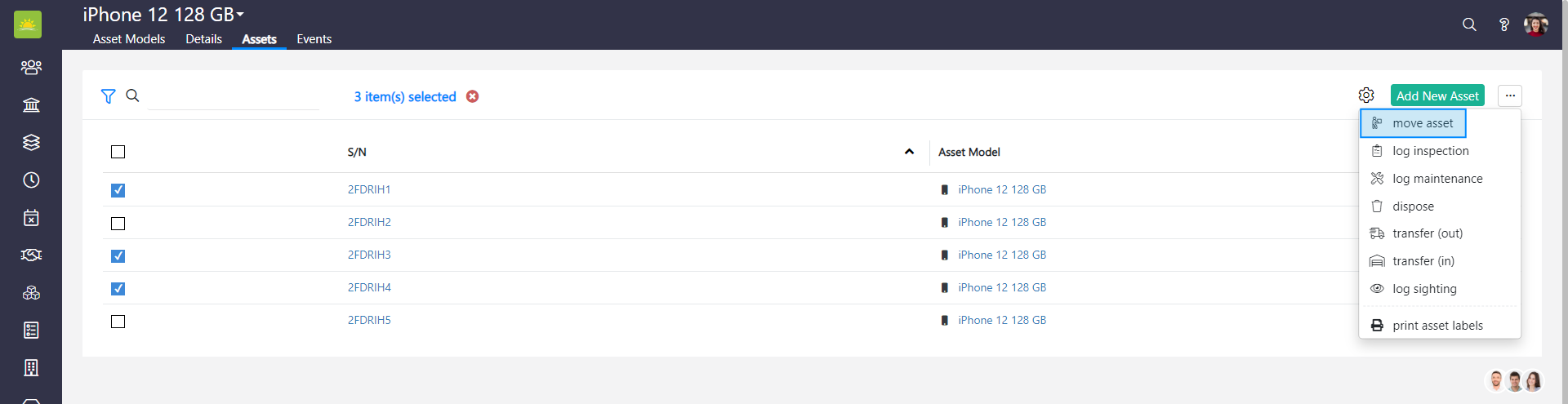
Task: Click the filter funnel icon
Action: point(108,96)
